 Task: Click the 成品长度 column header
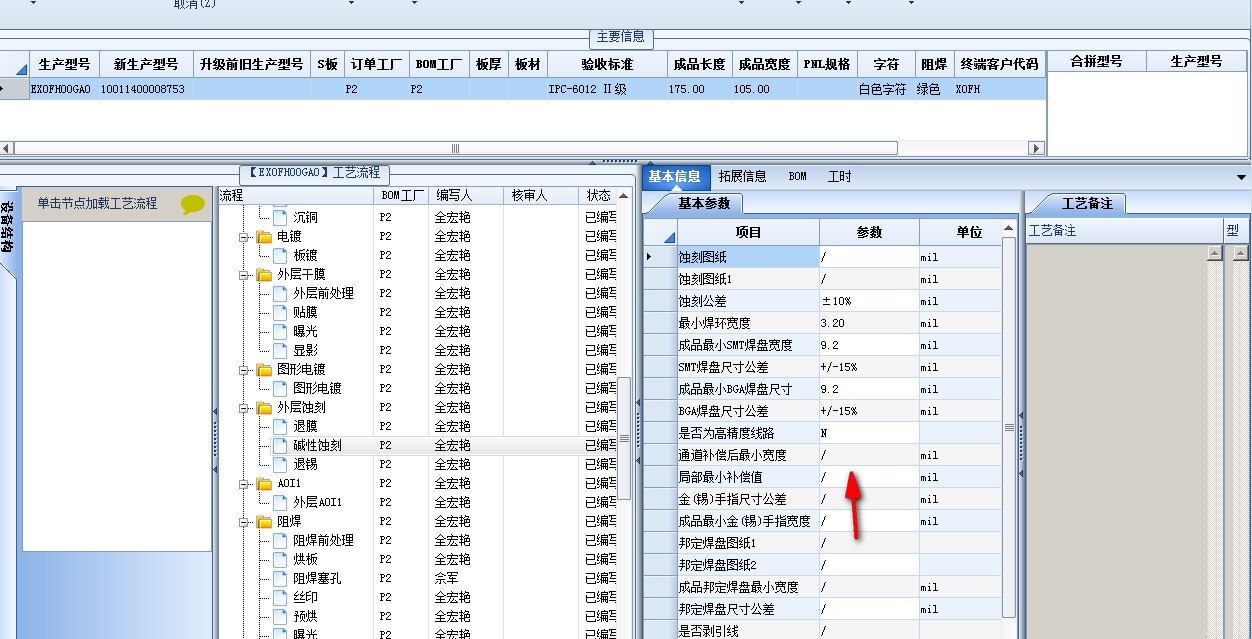(x=699, y=64)
